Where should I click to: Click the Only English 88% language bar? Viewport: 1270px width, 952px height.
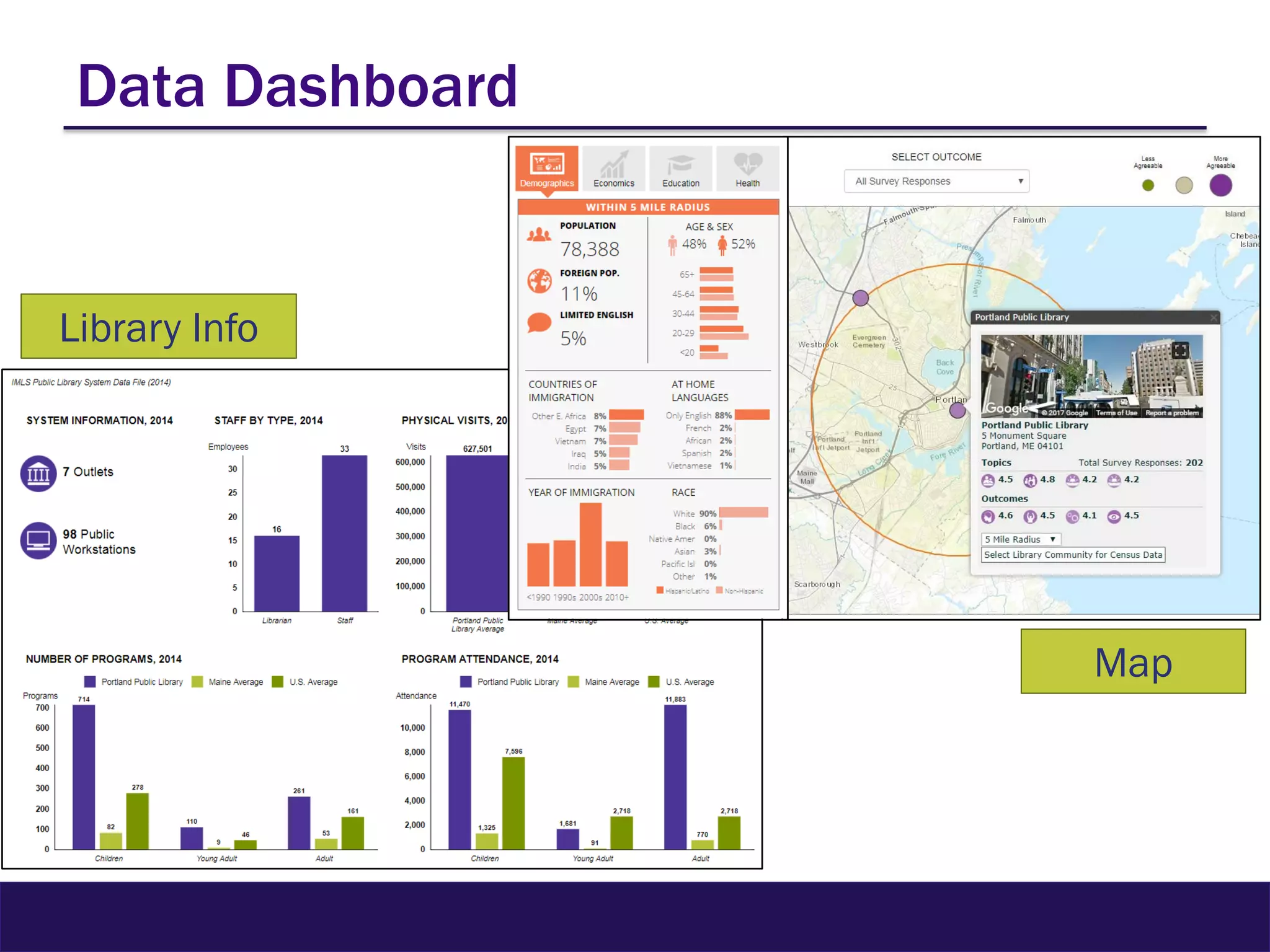pyautogui.click(x=752, y=415)
